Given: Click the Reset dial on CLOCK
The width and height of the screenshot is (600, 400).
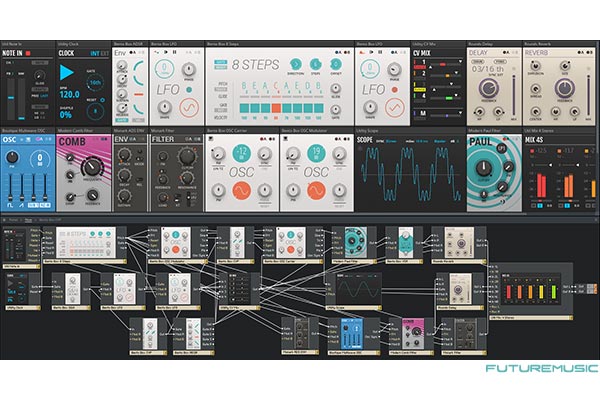Looking at the screenshot, I should coord(95,111).
